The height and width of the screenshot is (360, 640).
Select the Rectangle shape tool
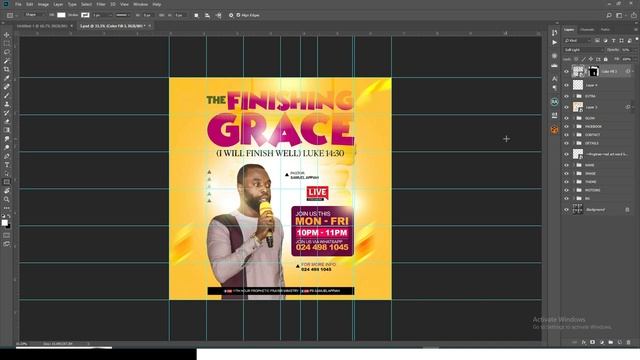click(x=7, y=182)
